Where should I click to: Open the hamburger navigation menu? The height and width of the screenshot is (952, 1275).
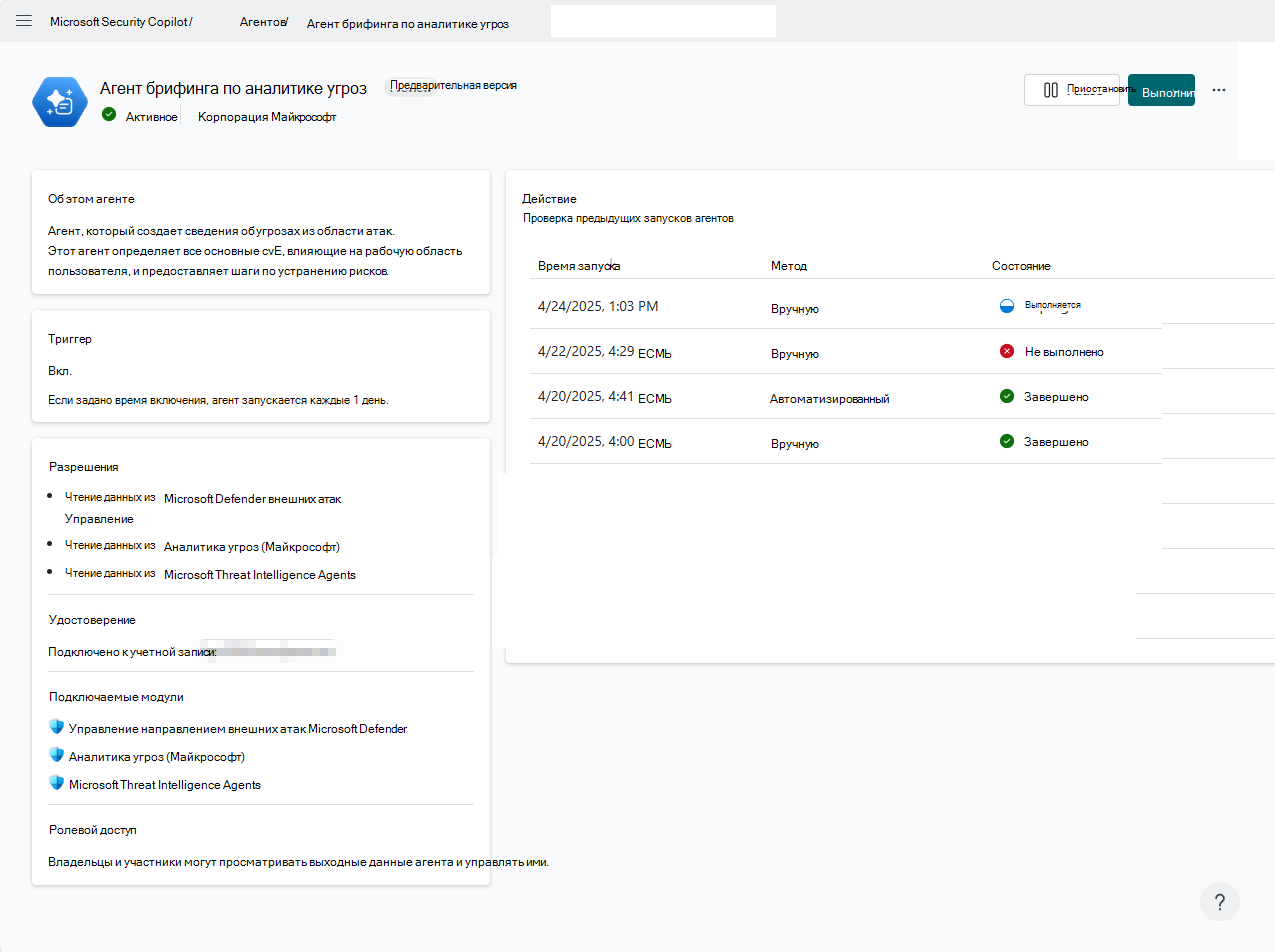pyautogui.click(x=24, y=21)
